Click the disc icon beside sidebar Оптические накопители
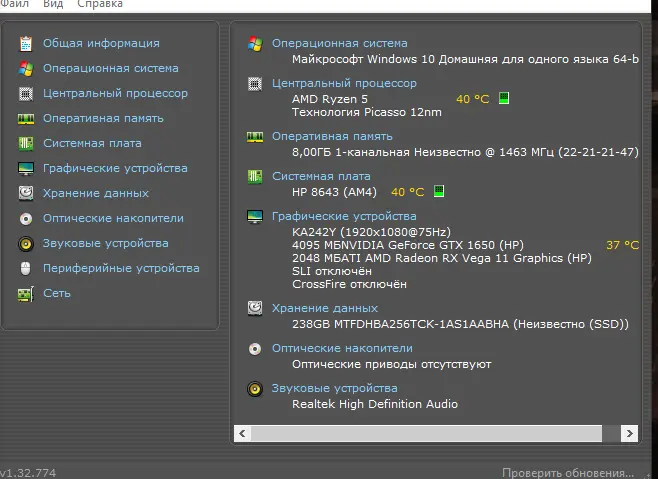This screenshot has height=479, width=658. point(26,219)
